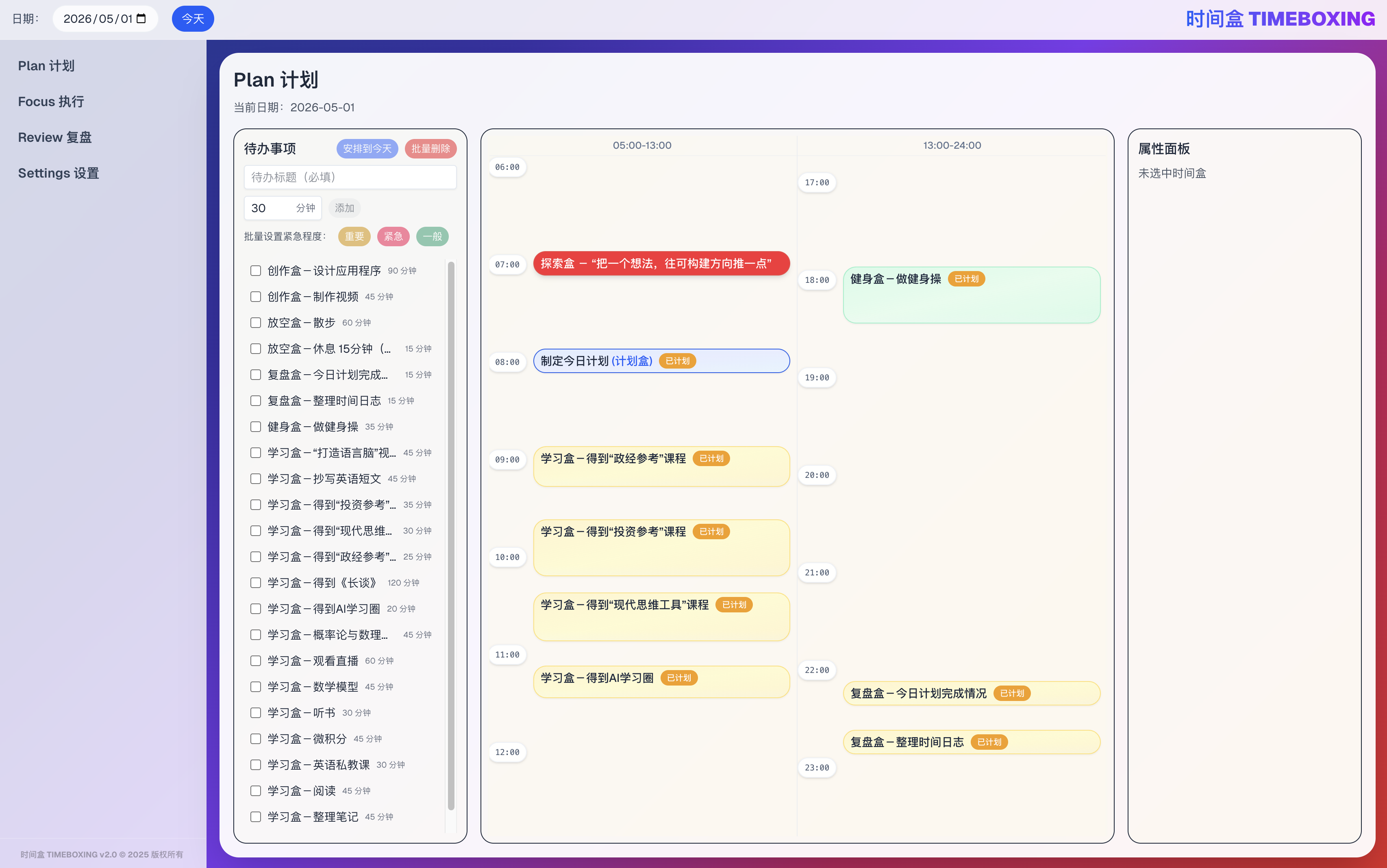The image size is (1387, 868).
Task: Tick 学习盒－得到《长谈》 checkbox
Action: (x=255, y=583)
